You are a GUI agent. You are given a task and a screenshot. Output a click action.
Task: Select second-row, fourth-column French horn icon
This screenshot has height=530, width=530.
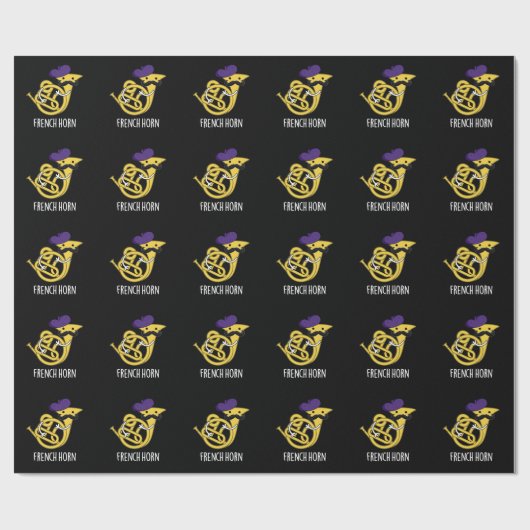(304, 174)
